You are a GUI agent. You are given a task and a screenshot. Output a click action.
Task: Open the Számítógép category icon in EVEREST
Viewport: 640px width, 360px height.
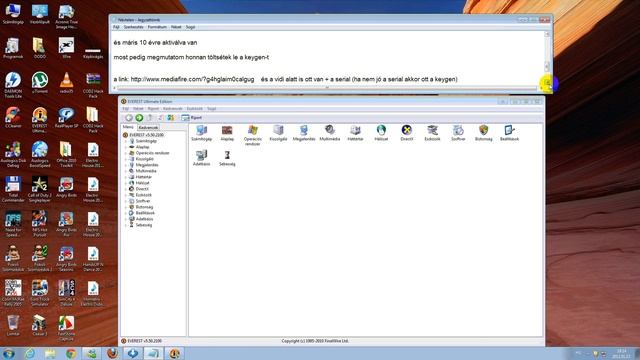202,133
